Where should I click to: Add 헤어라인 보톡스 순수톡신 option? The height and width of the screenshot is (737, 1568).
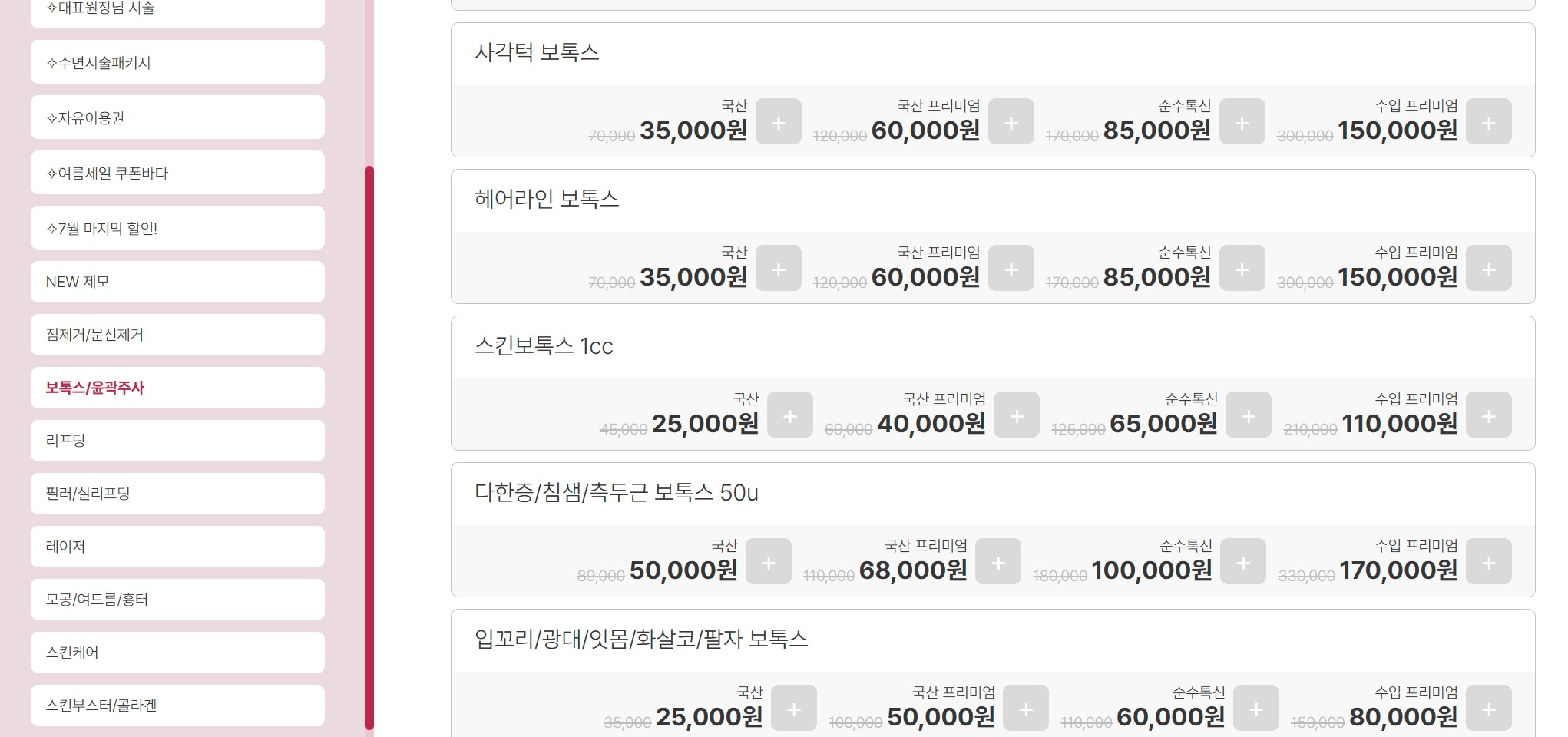[1242, 269]
